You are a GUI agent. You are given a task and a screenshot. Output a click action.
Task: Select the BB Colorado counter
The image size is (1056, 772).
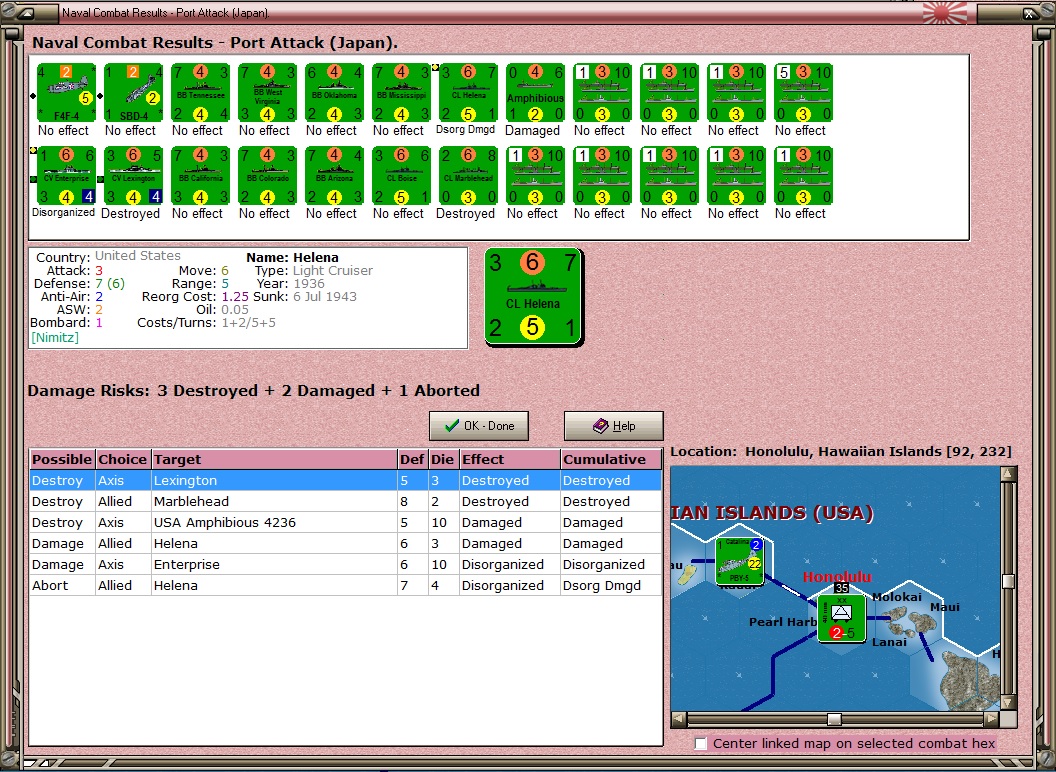(x=267, y=175)
